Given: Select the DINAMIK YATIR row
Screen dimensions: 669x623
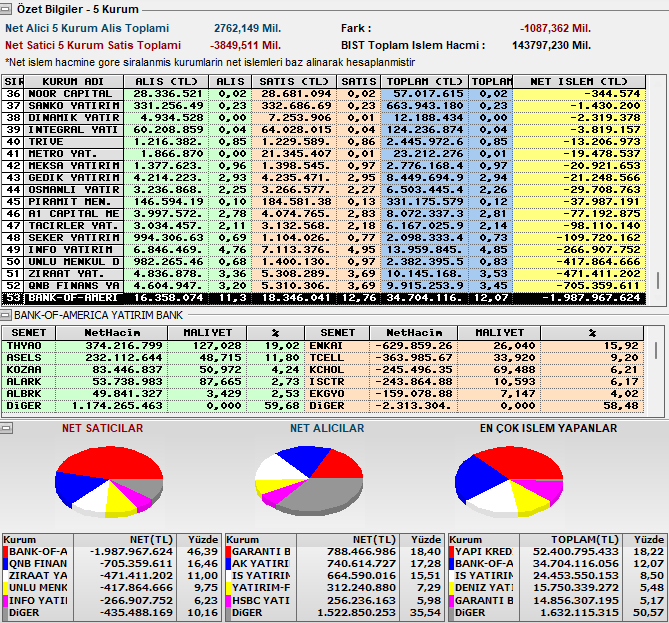Looking at the screenshot, I should 323,118.
